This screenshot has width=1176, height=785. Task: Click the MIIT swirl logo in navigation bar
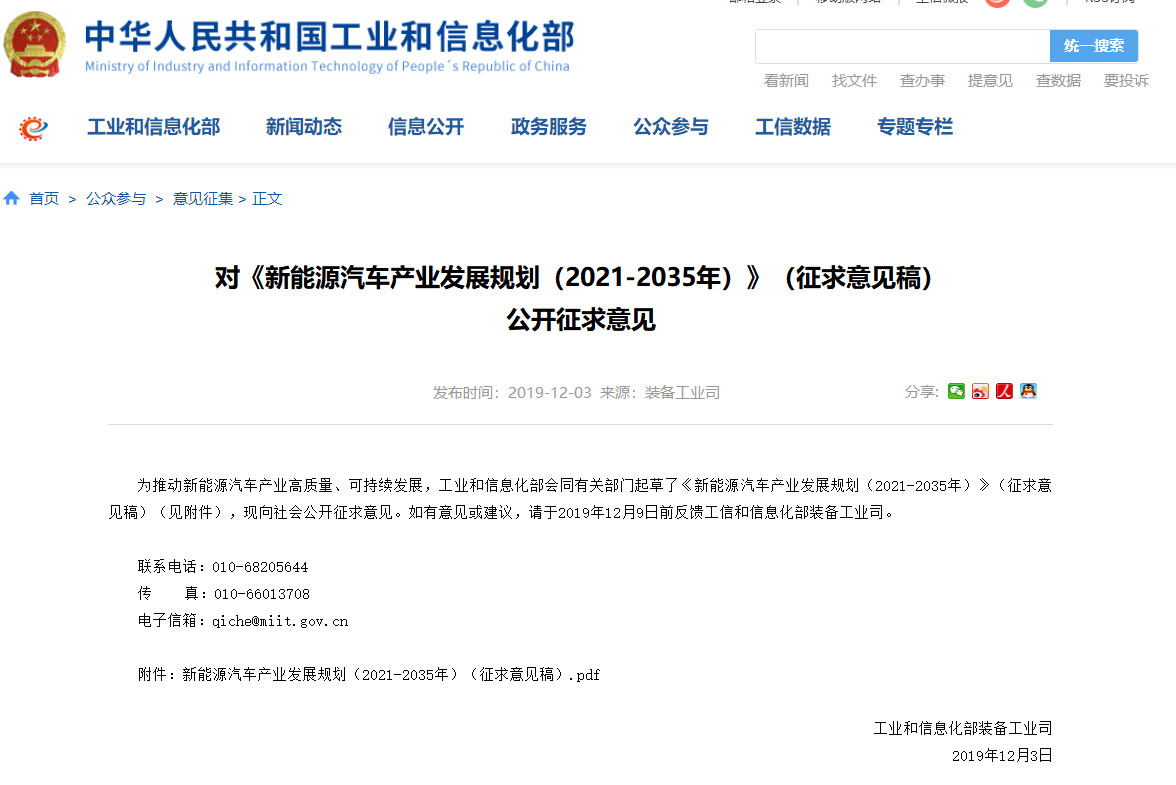coord(34,128)
